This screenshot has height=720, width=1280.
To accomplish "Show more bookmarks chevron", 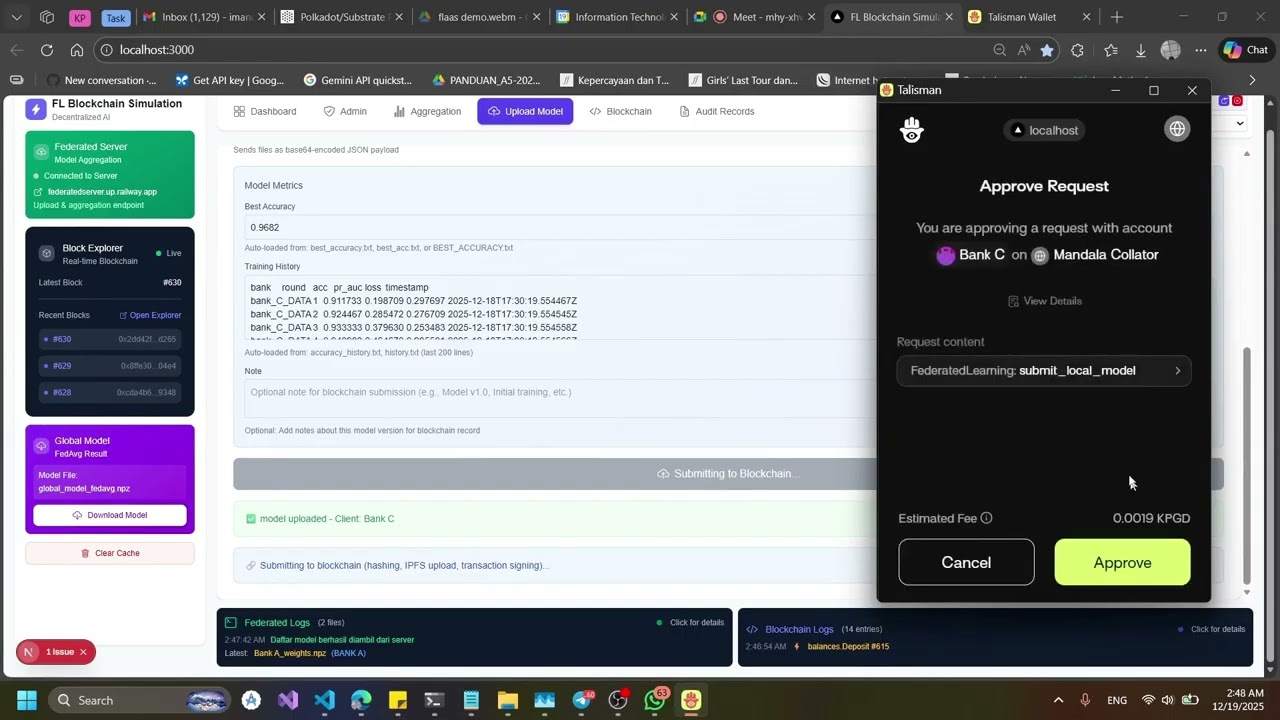I will (x=1251, y=80).
